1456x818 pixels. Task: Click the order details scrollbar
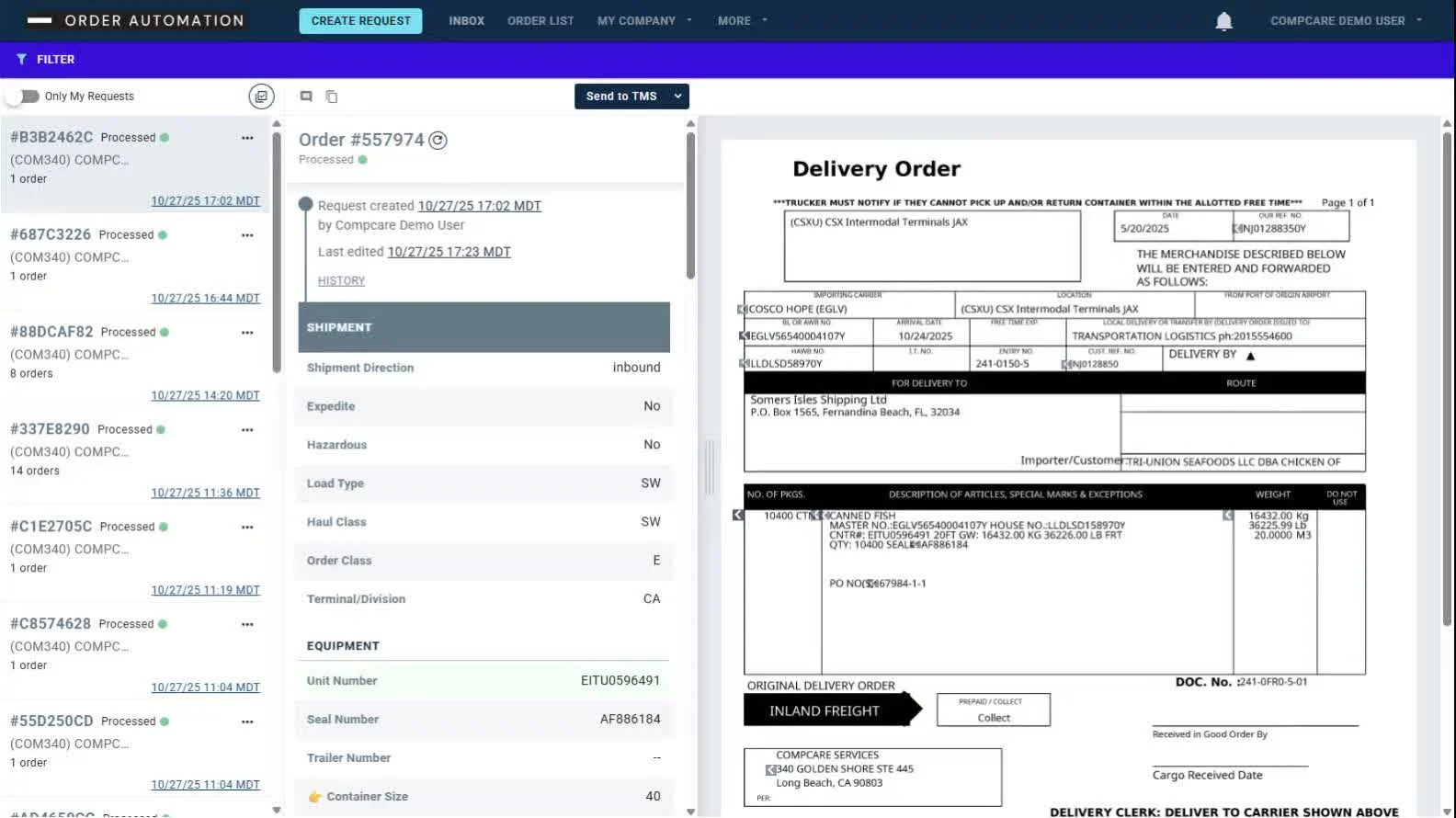(x=690, y=205)
